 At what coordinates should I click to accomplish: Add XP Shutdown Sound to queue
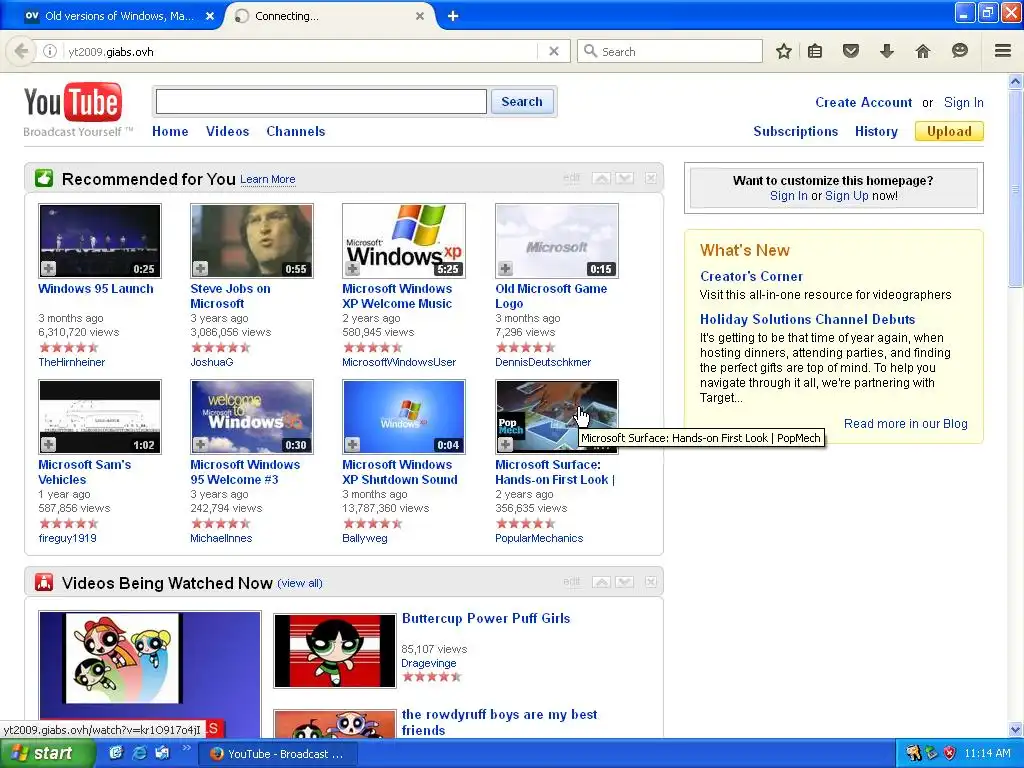[x=353, y=445]
